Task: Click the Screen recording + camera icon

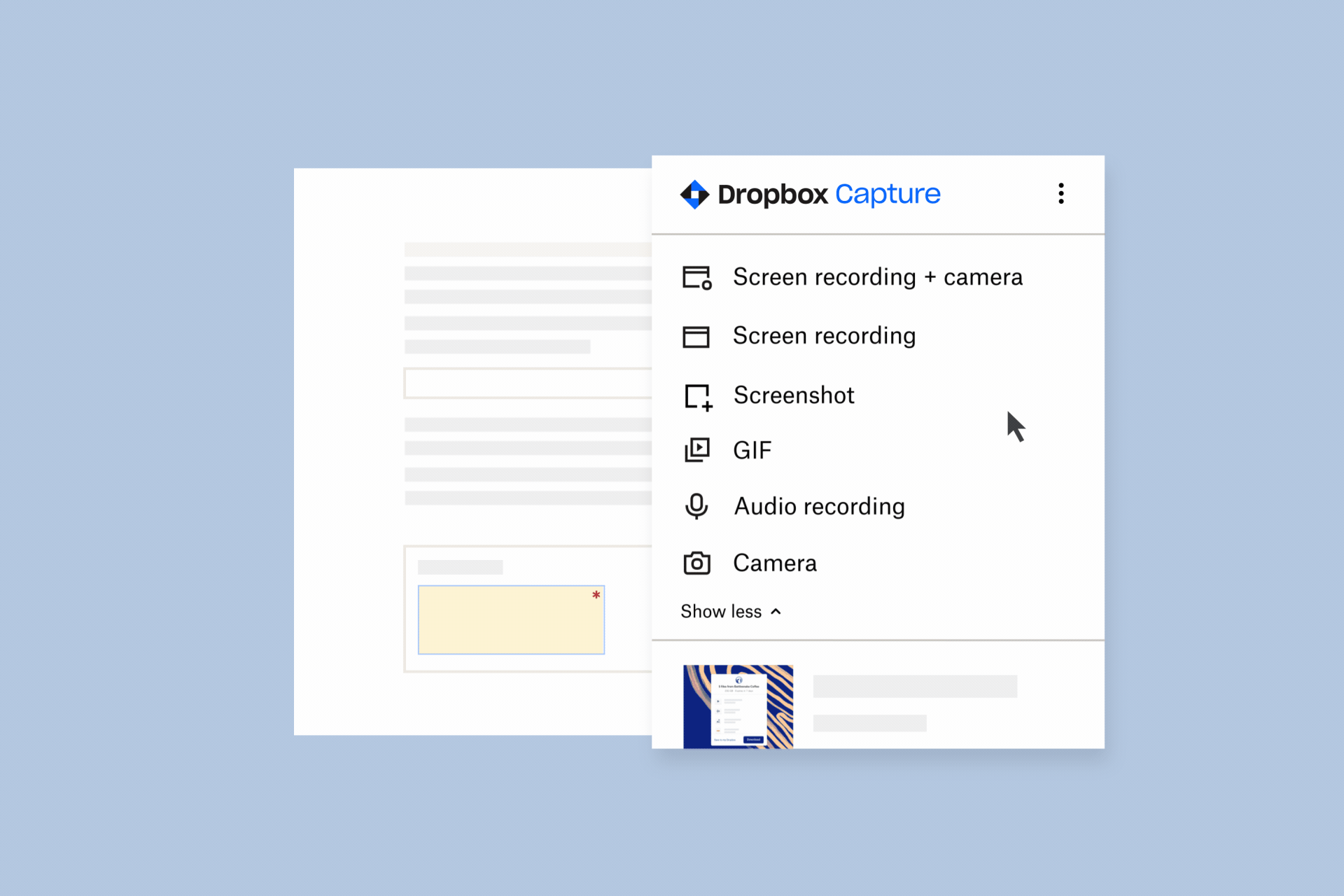Action: [697, 277]
